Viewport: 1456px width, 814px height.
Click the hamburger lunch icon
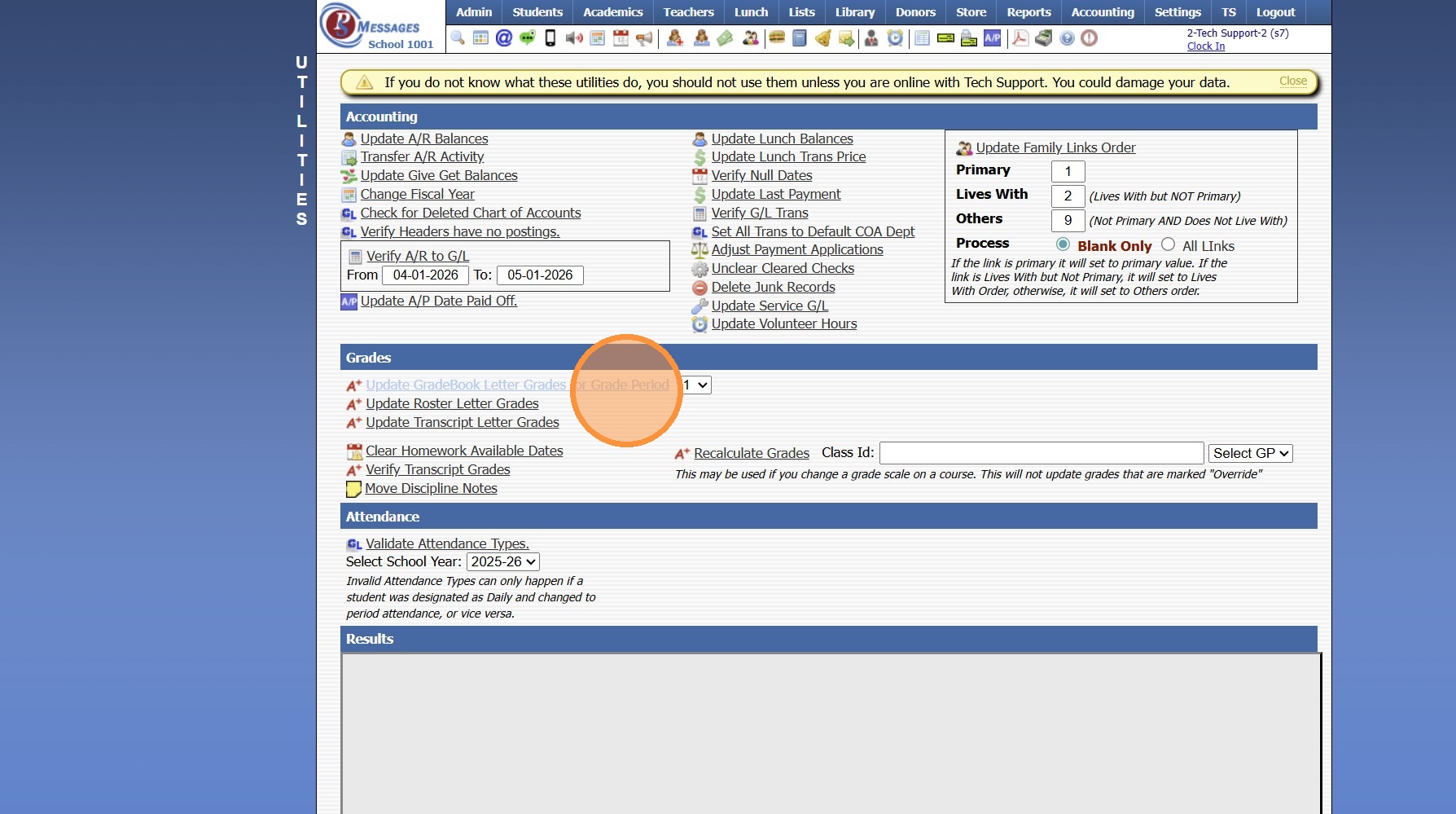pos(777,38)
